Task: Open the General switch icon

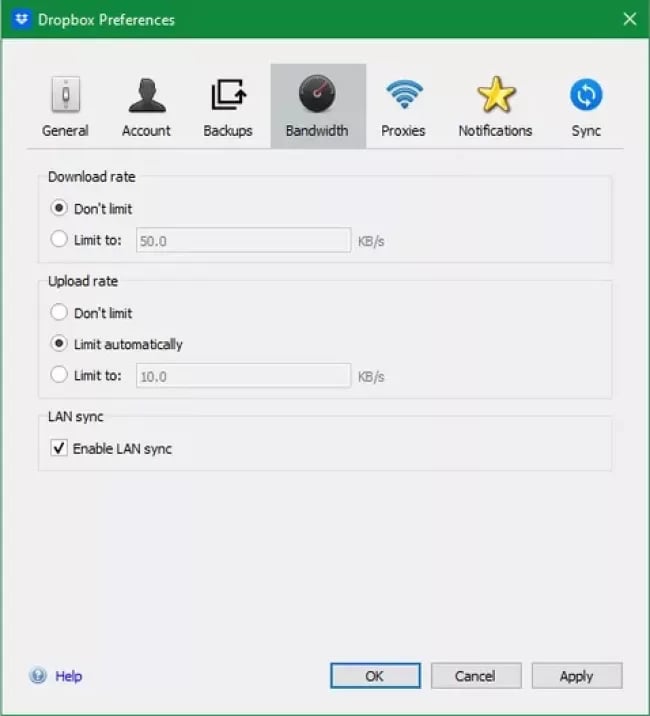Action: click(66, 95)
